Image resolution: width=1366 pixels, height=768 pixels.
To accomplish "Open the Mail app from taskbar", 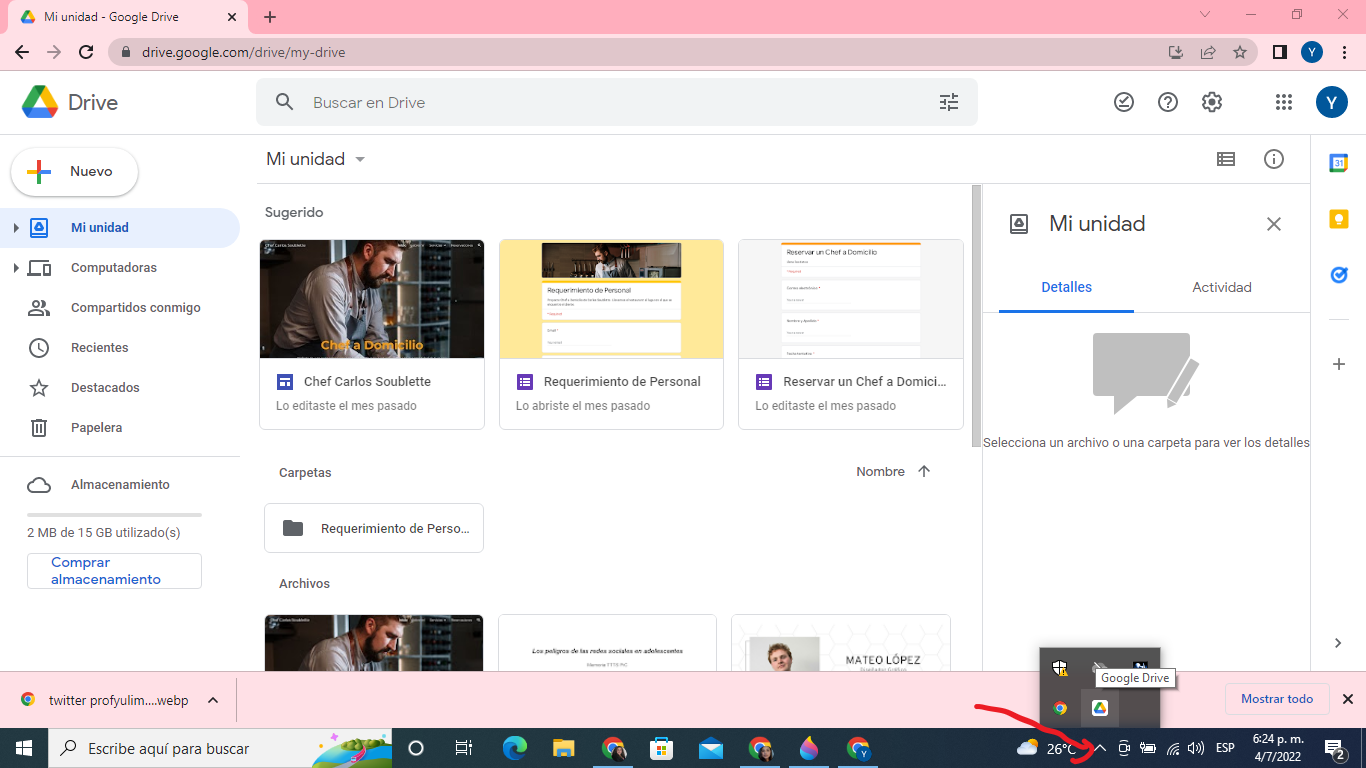I will coord(711,748).
